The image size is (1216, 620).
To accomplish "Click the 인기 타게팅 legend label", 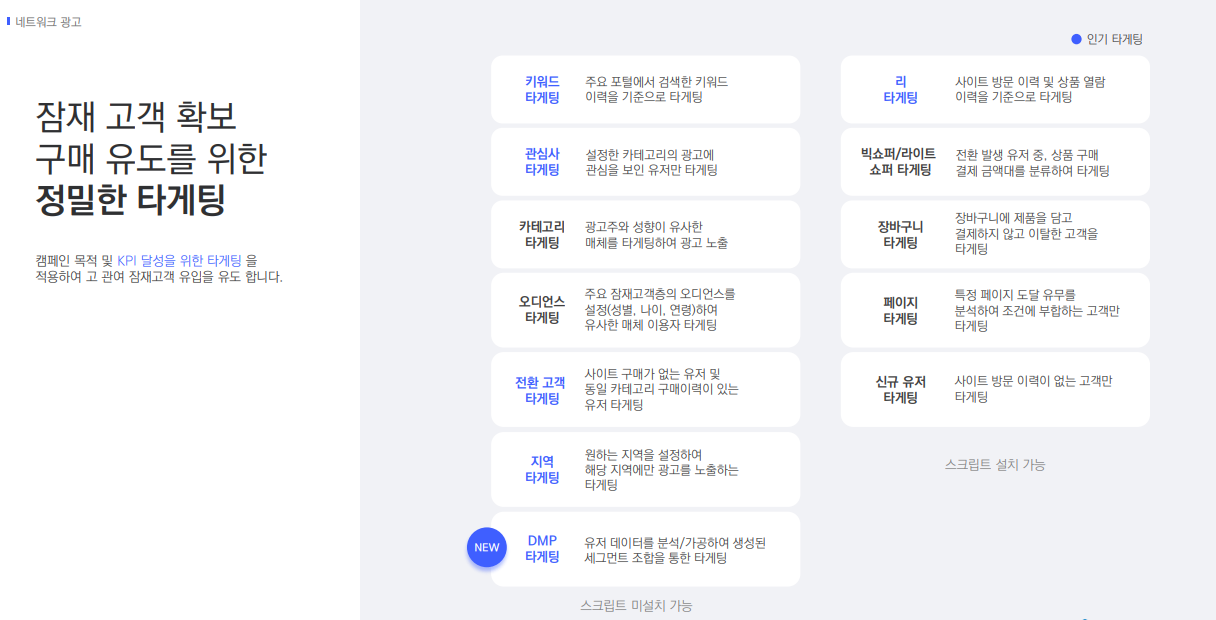I will [1115, 39].
